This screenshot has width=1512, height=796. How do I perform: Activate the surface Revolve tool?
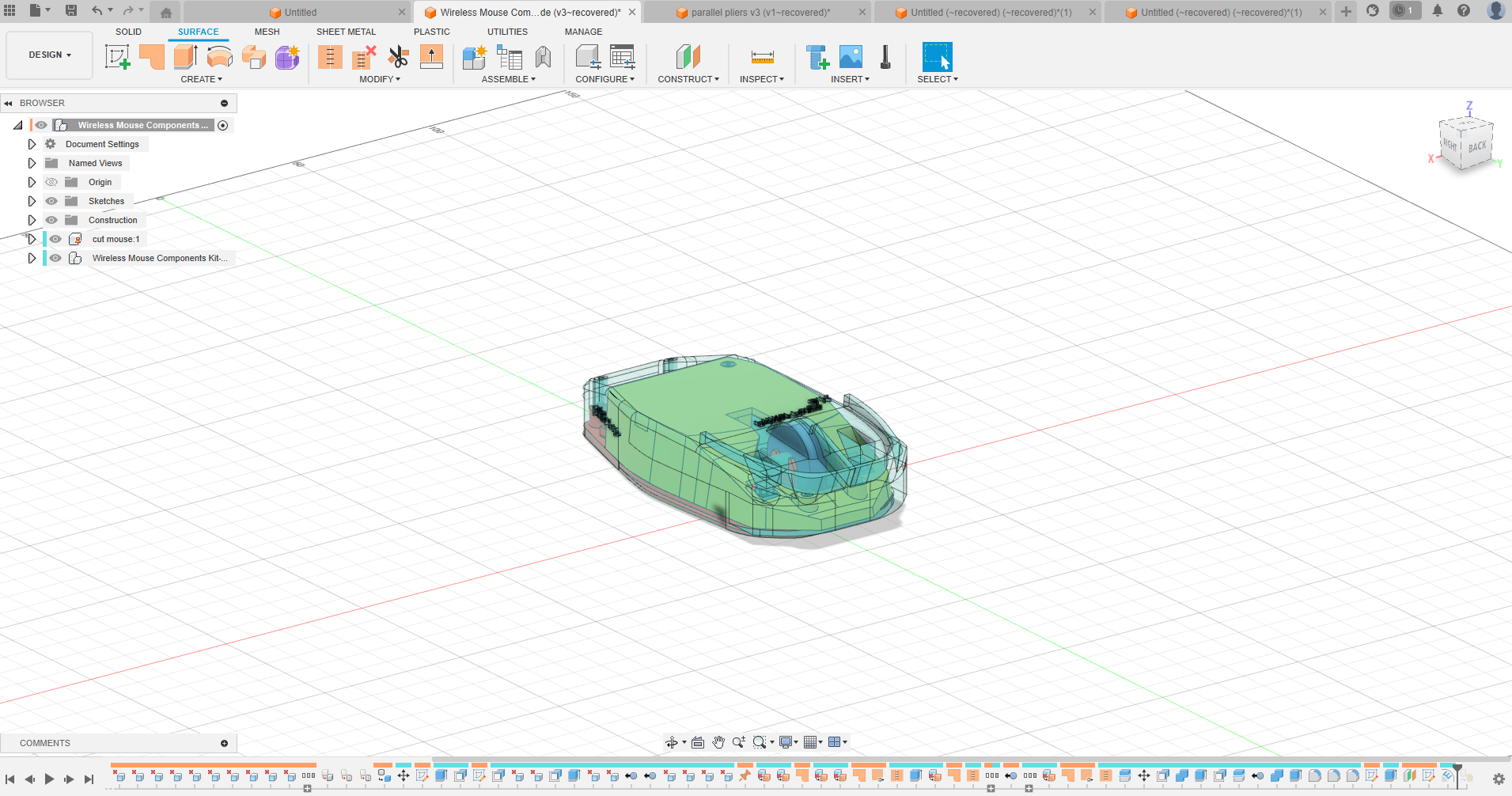pyautogui.click(x=219, y=57)
